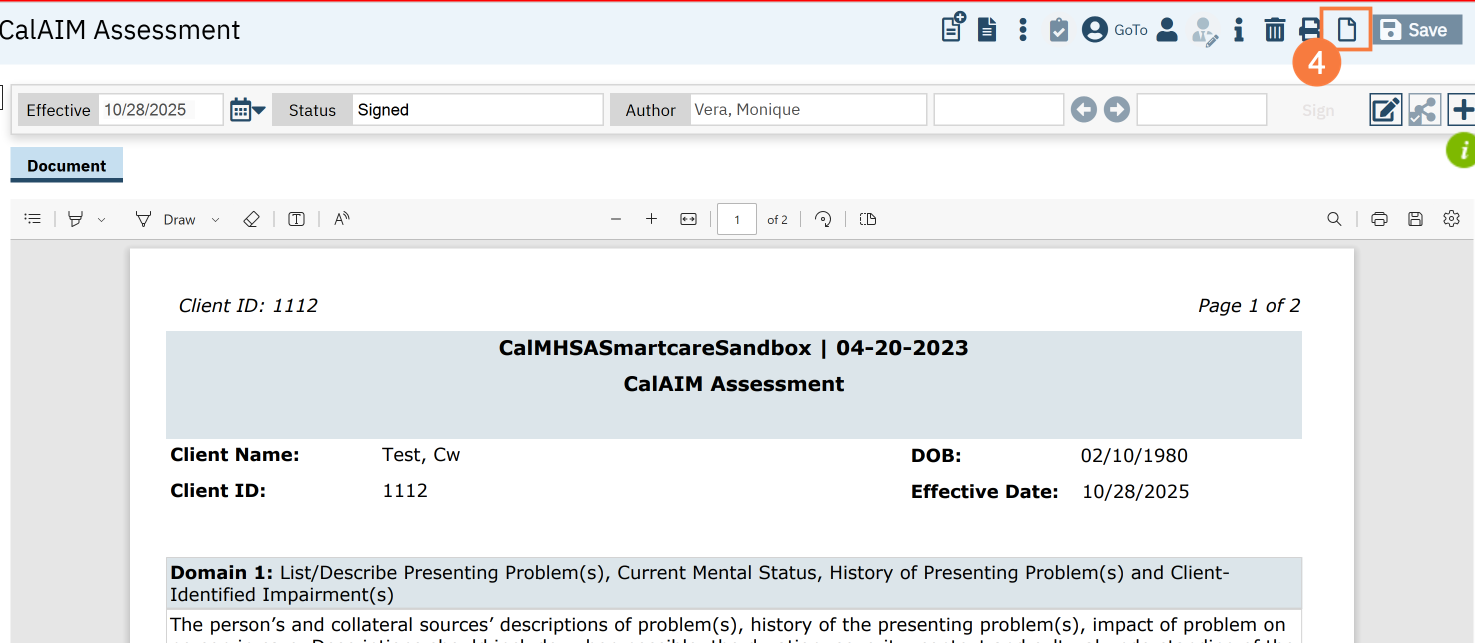Click the PDF page number field
This screenshot has height=643, width=1475.
pos(736,219)
